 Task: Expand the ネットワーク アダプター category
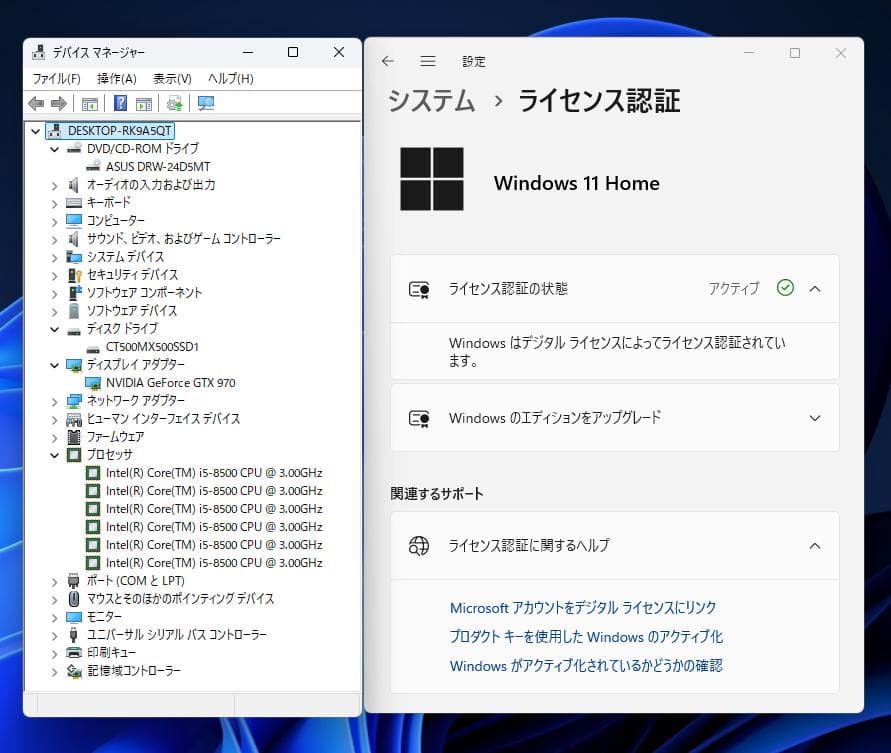click(x=54, y=401)
